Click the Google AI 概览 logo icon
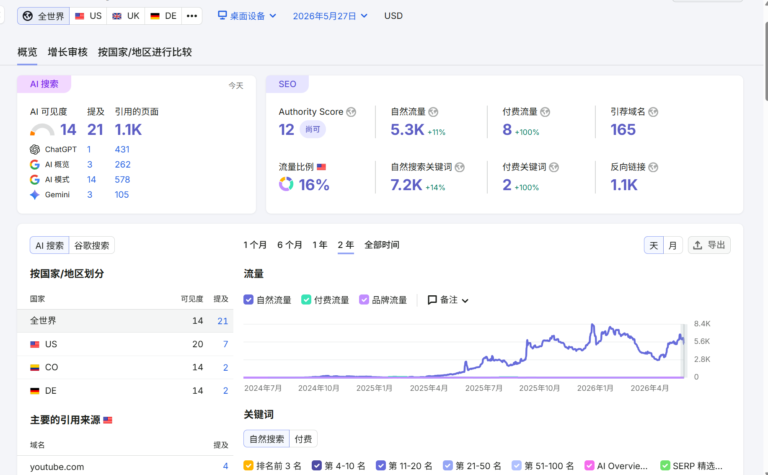The image size is (768, 475). (x=35, y=165)
